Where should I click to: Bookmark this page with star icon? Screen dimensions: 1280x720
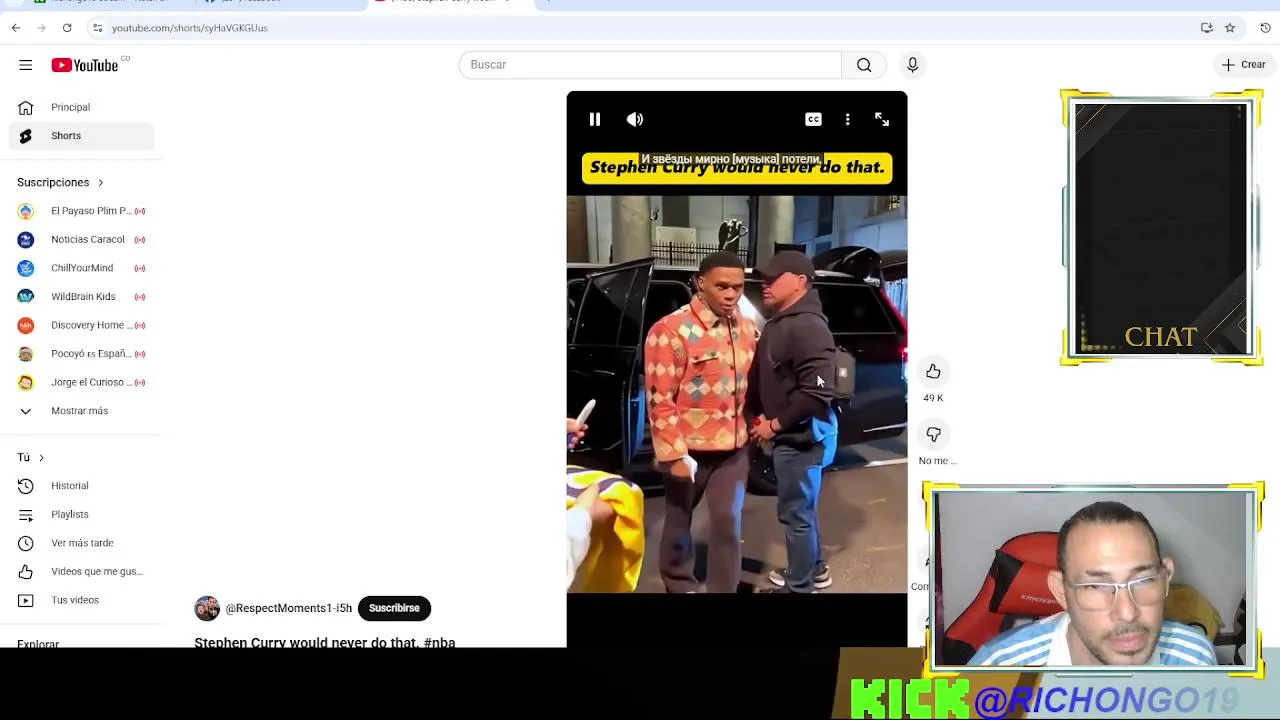[x=1230, y=28]
